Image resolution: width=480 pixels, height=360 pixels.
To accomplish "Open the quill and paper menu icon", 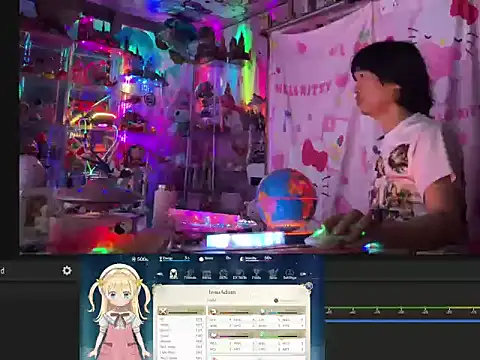I will 273,274.
